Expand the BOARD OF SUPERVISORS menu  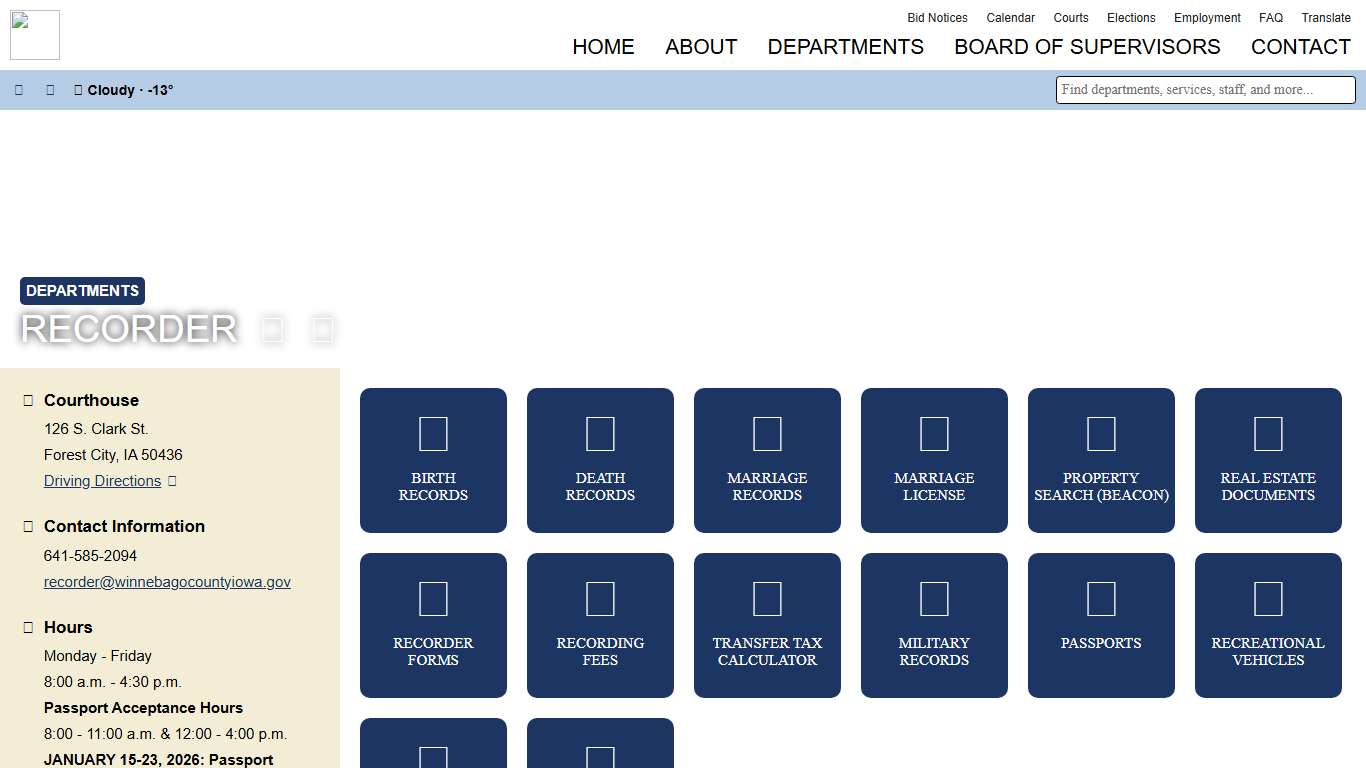pos(1087,47)
